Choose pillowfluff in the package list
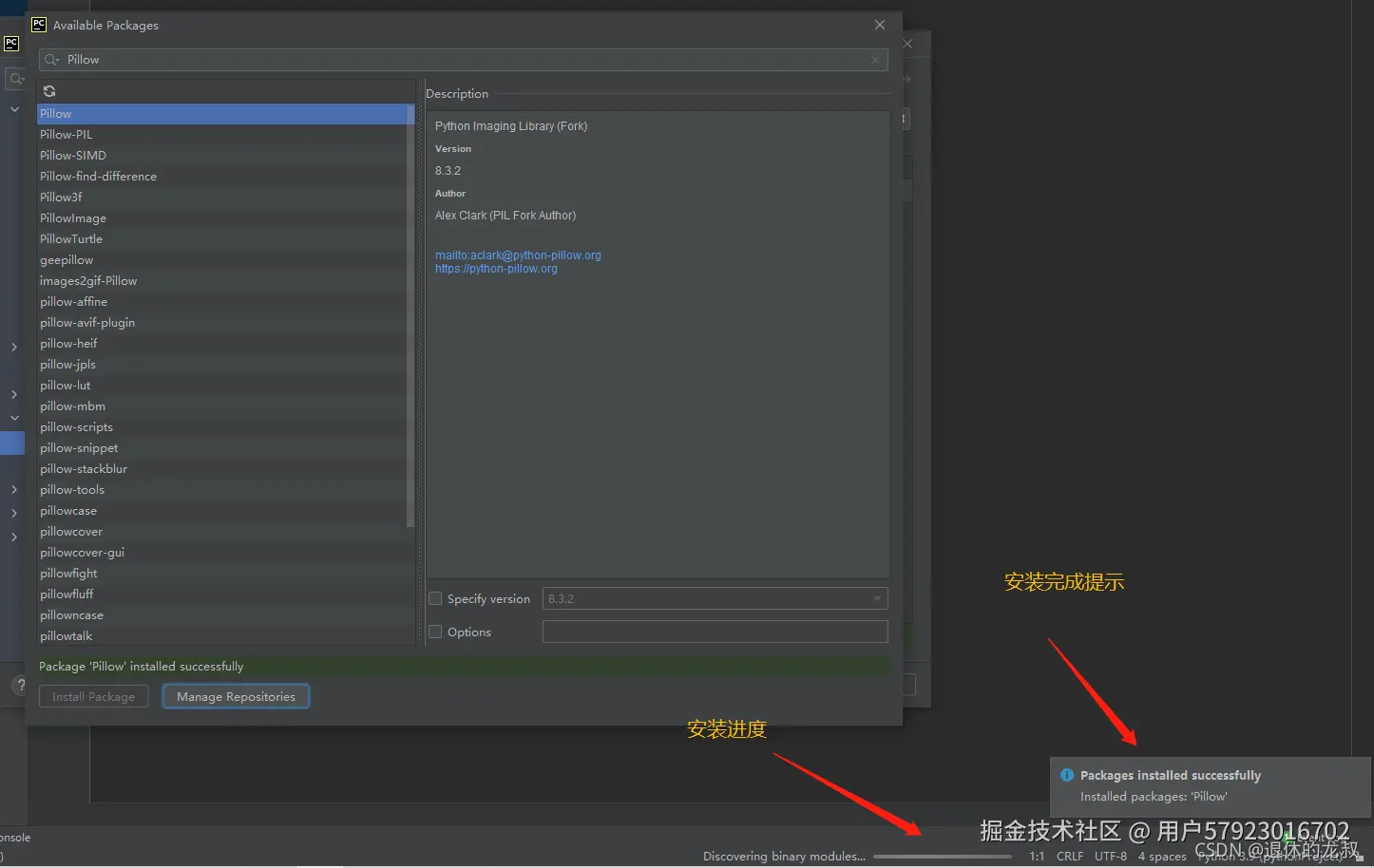 (222, 594)
